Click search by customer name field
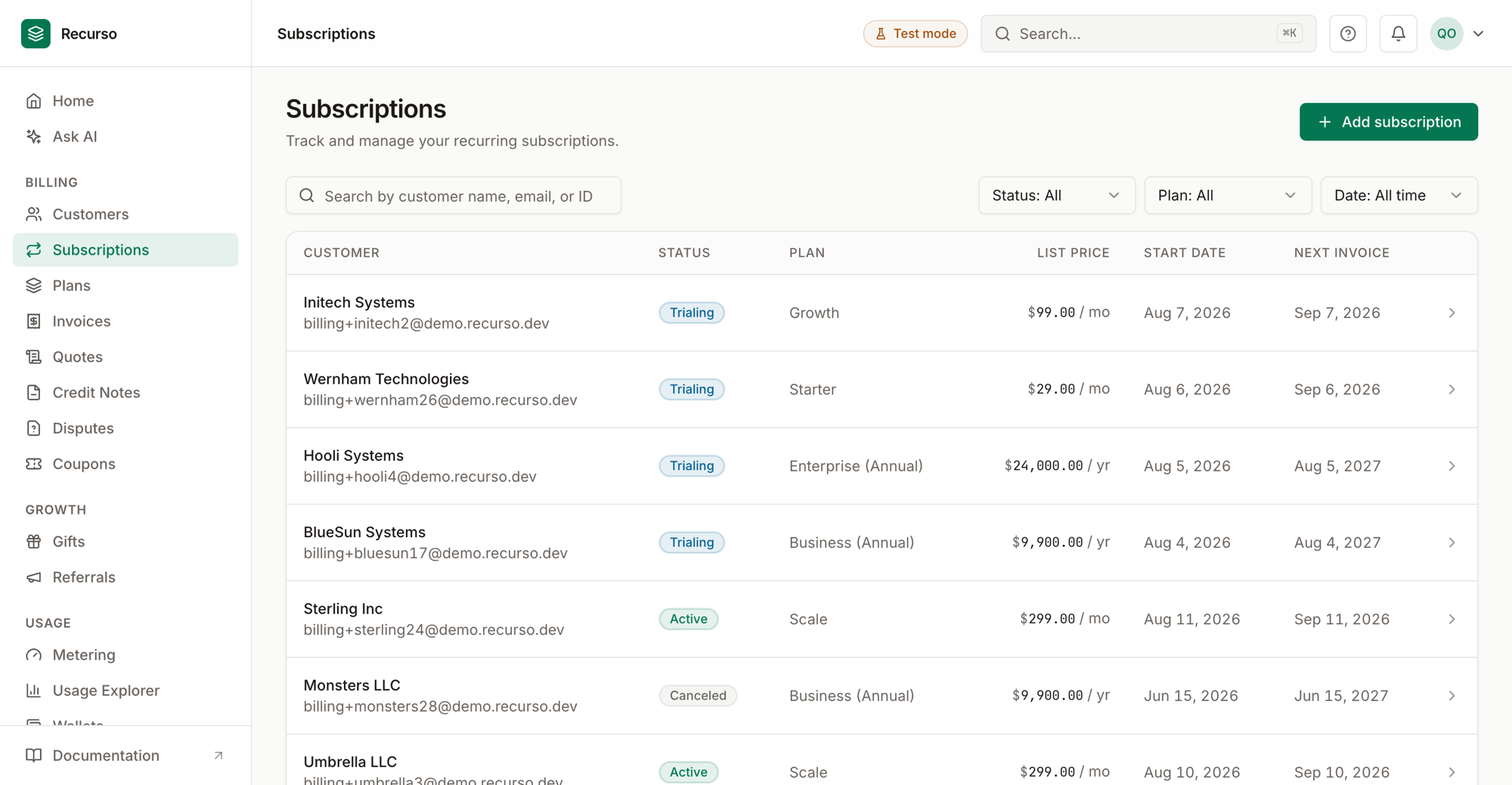Image resolution: width=1512 pixels, height=785 pixels. point(454,196)
